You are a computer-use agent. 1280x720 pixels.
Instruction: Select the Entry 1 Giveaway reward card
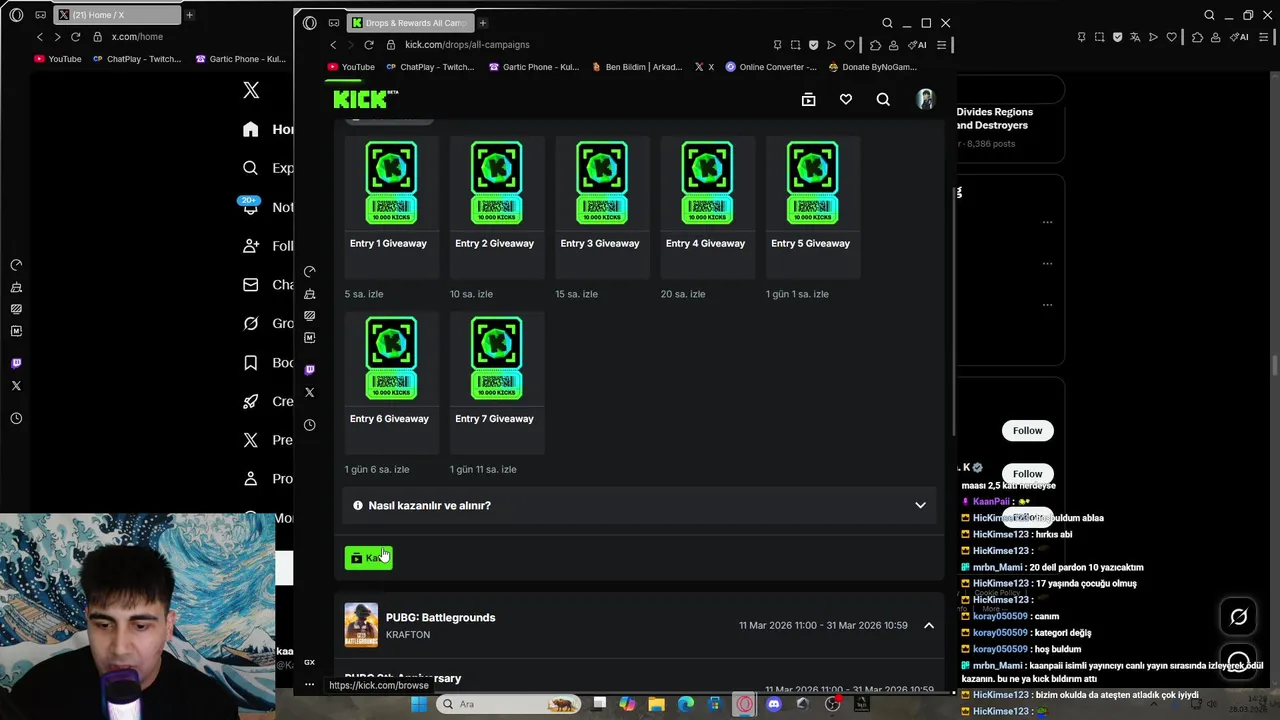tap(391, 207)
